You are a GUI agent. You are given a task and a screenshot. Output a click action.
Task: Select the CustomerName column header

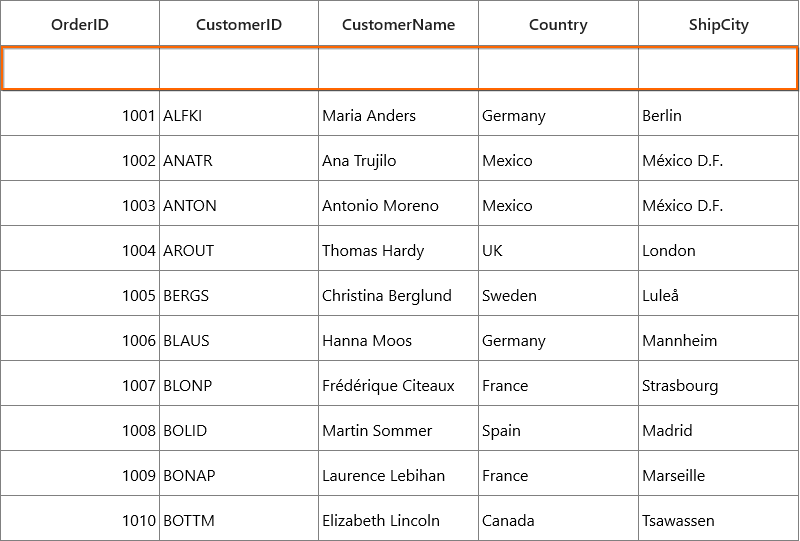[398, 23]
